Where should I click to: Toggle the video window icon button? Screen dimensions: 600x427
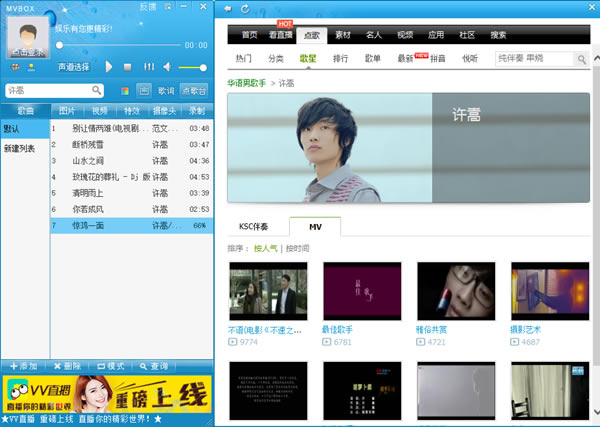click(144, 90)
